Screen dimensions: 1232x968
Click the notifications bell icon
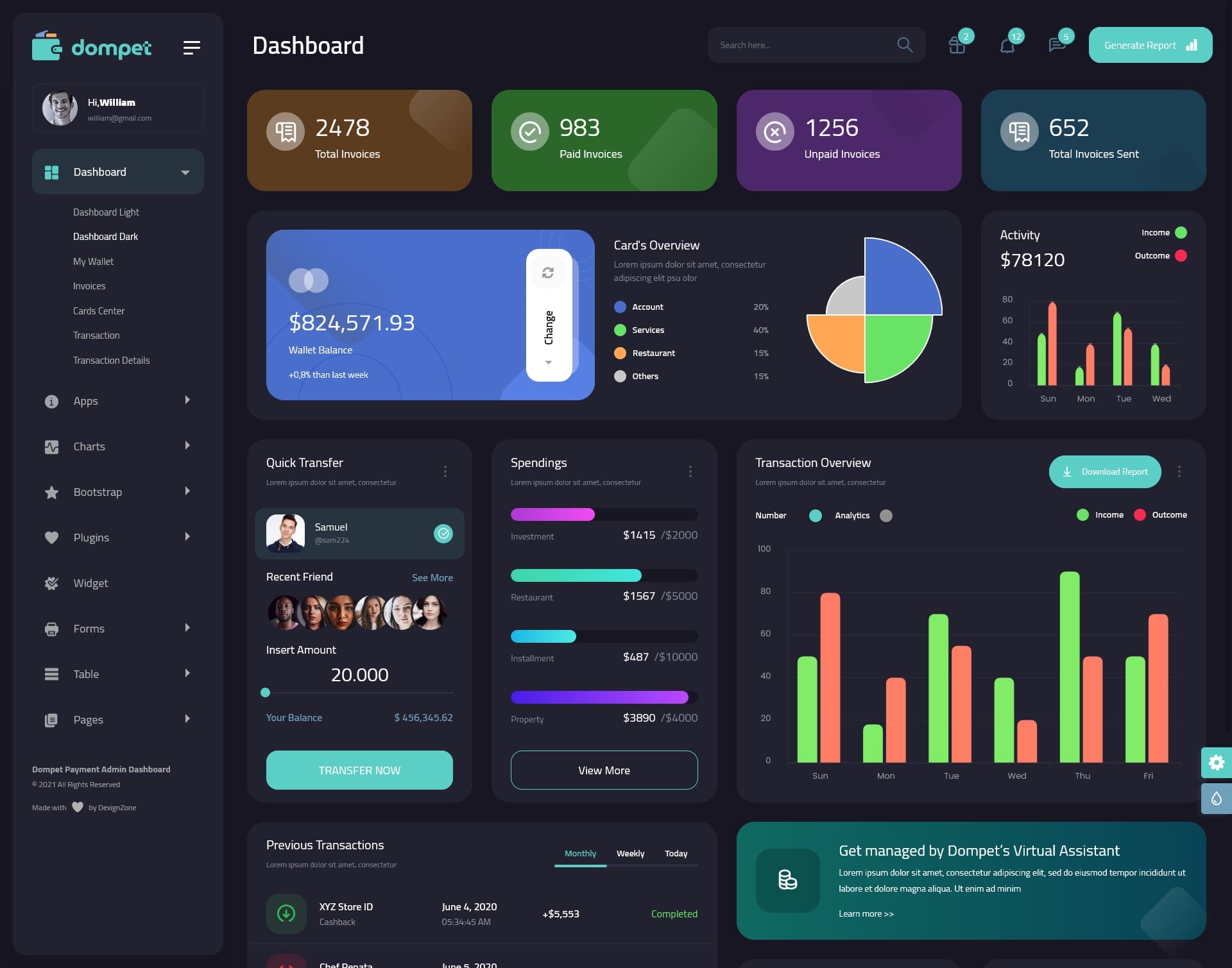click(x=1006, y=44)
